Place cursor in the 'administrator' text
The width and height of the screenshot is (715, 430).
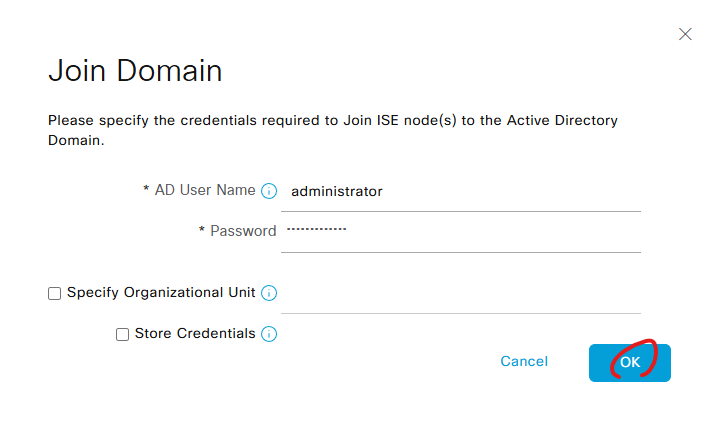(x=336, y=191)
